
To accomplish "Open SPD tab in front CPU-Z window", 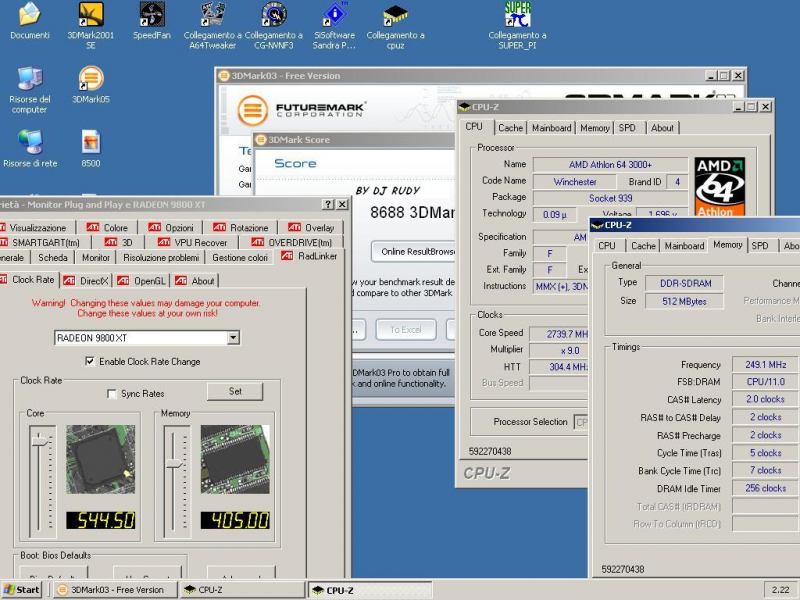I will (x=760, y=246).
